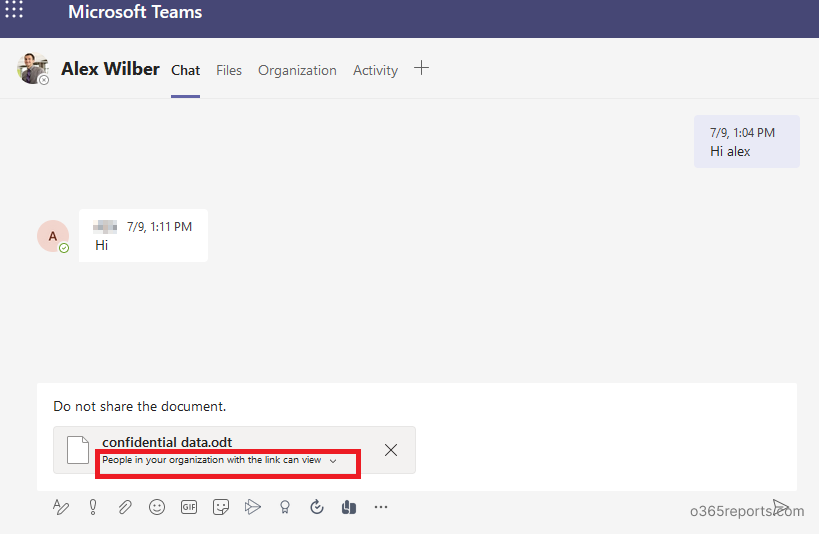Click the confidential data.odt file name
The width and height of the screenshot is (819, 534).
click(167, 442)
